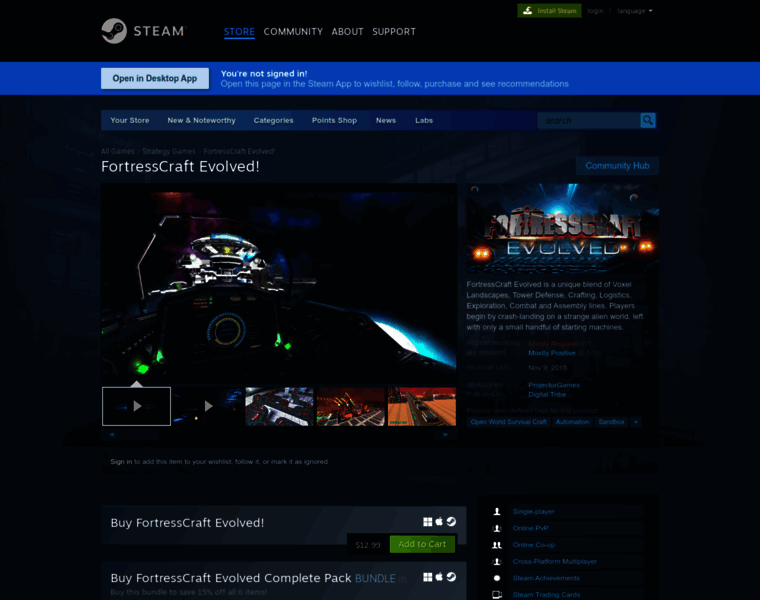
Task: Click the FortressCraft Evolved header image
Action: pyautogui.click(x=562, y=227)
